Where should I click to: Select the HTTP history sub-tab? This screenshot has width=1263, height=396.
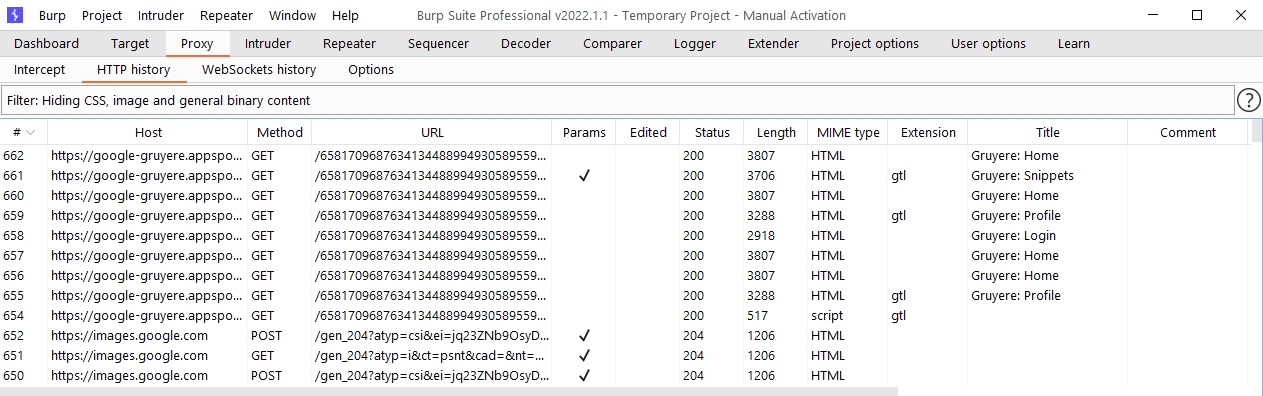pyautogui.click(x=133, y=70)
